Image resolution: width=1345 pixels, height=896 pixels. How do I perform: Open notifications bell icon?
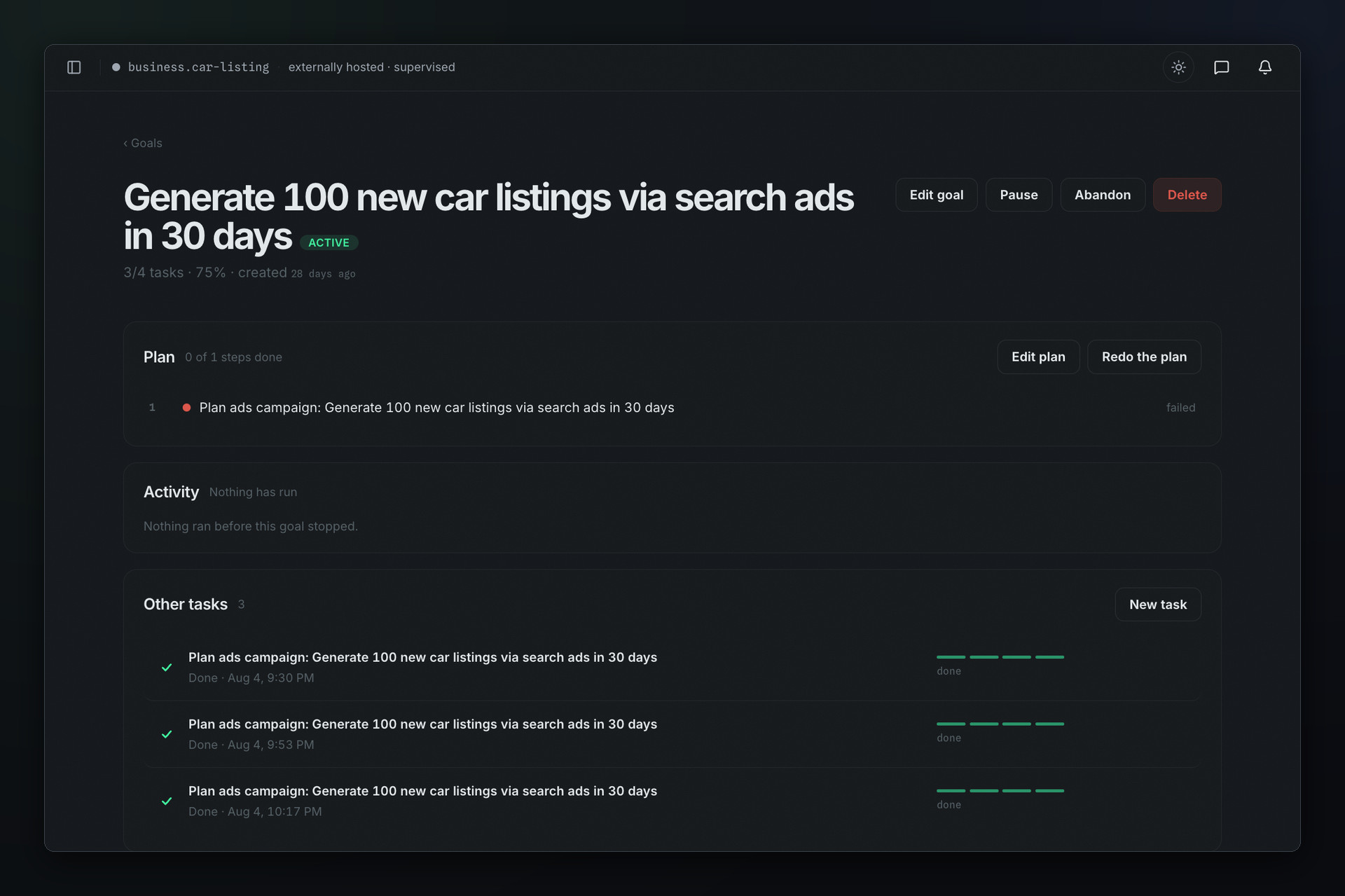(x=1264, y=67)
